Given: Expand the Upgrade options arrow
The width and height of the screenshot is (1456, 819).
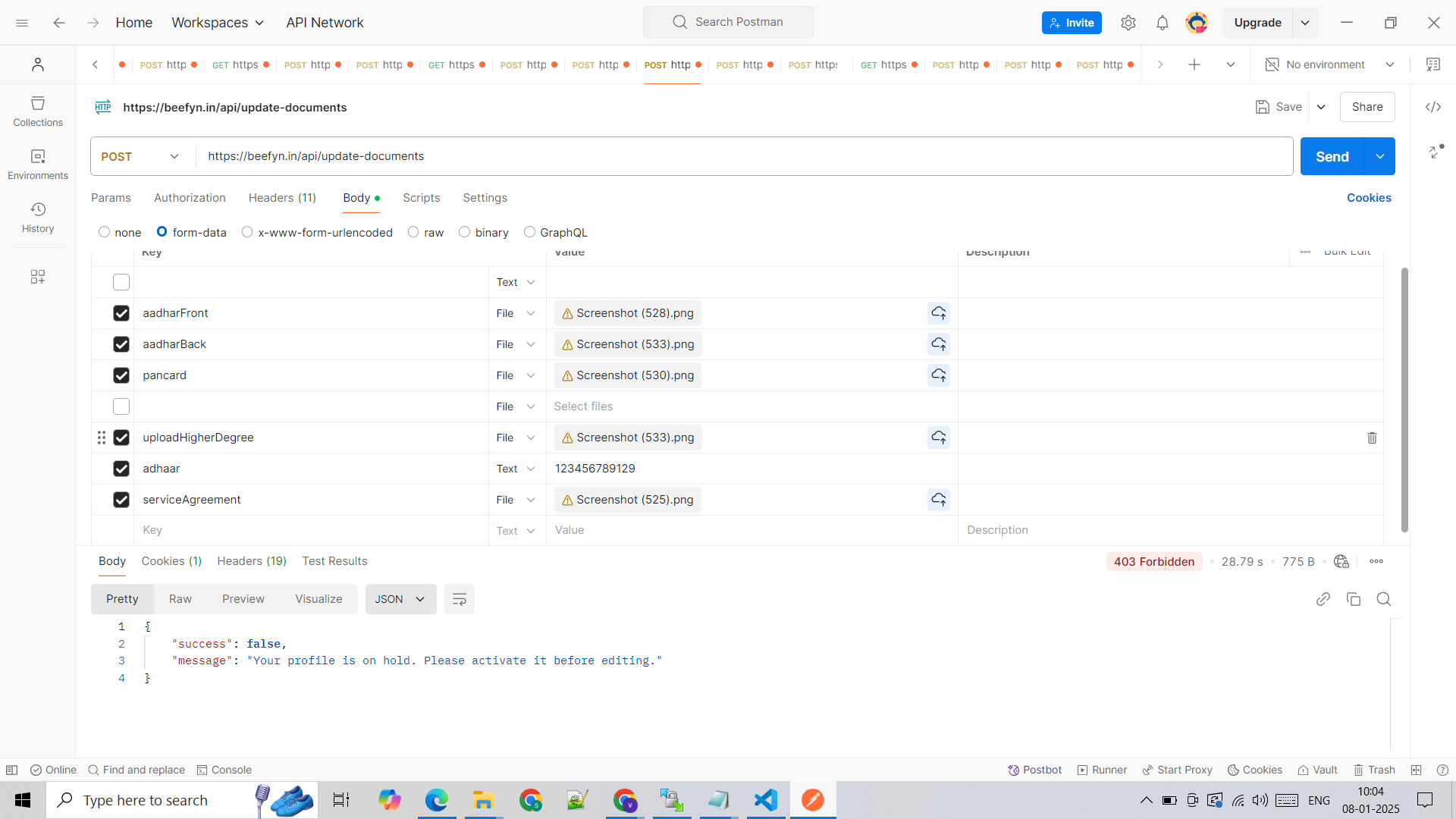Looking at the screenshot, I should click(x=1305, y=23).
